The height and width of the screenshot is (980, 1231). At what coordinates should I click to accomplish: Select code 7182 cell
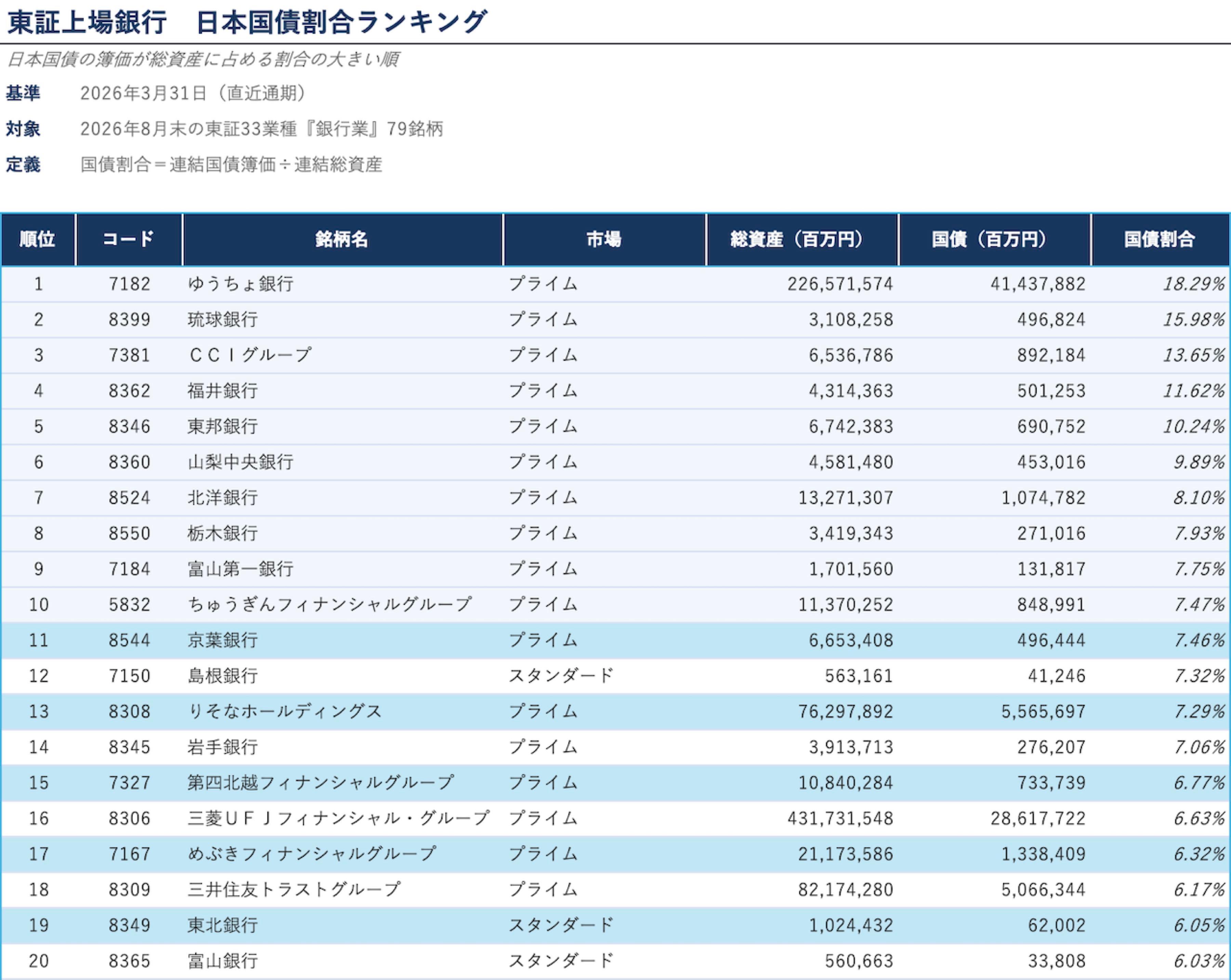point(130,284)
